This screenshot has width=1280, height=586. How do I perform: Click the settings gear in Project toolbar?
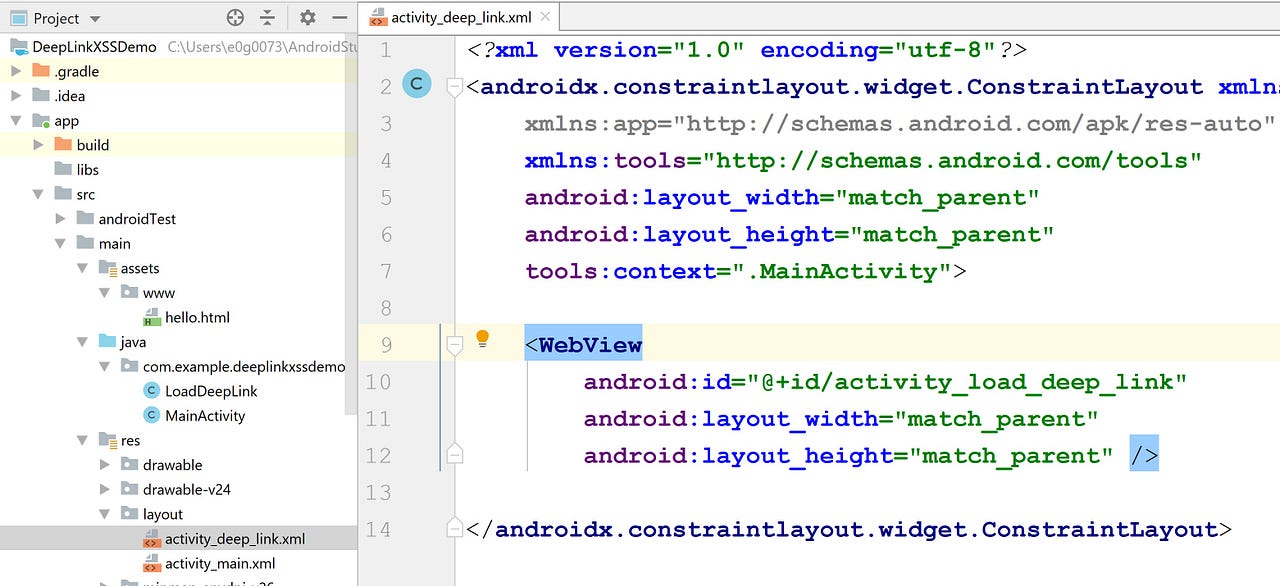click(x=306, y=17)
